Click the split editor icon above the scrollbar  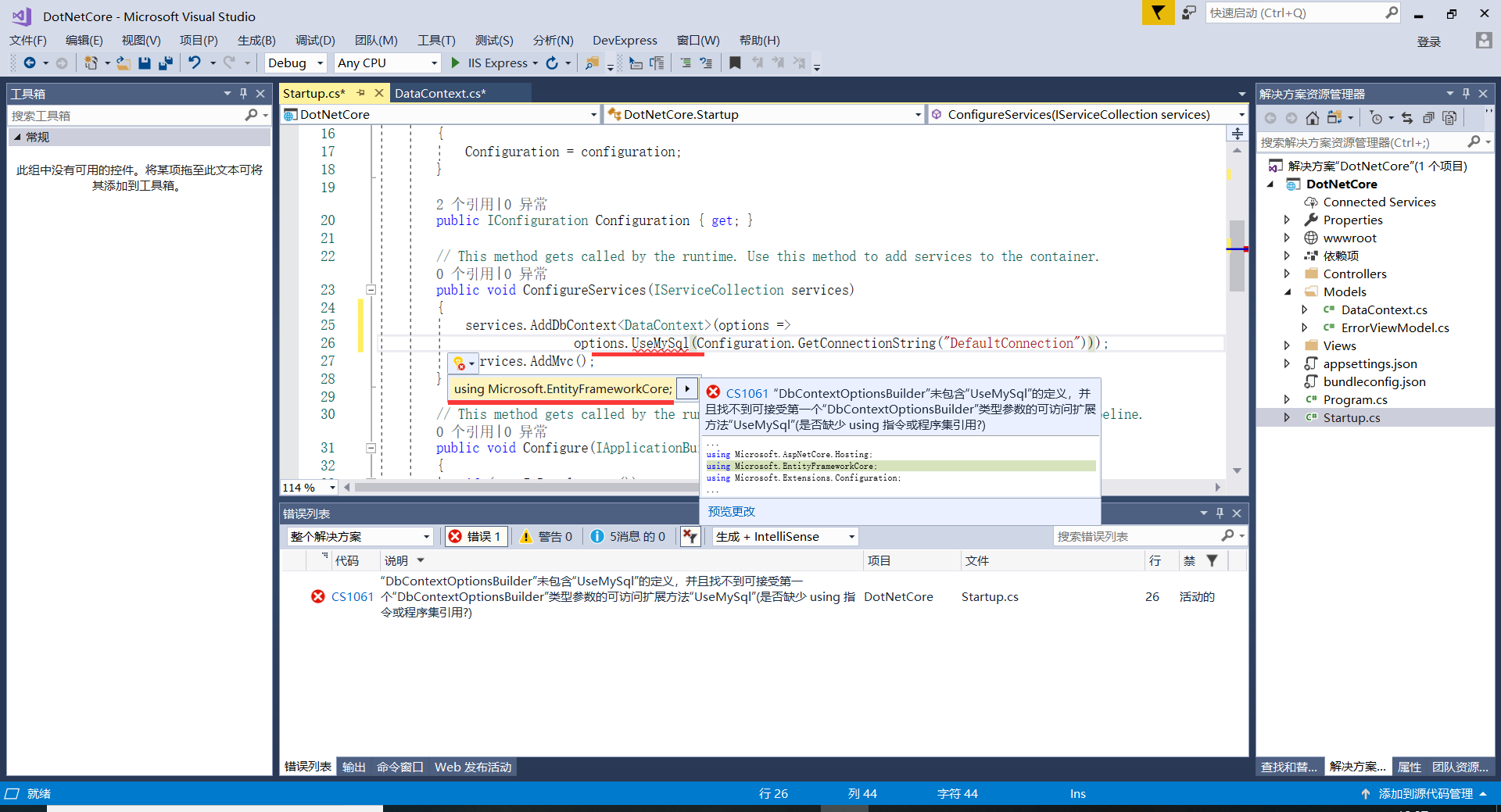(x=1237, y=134)
